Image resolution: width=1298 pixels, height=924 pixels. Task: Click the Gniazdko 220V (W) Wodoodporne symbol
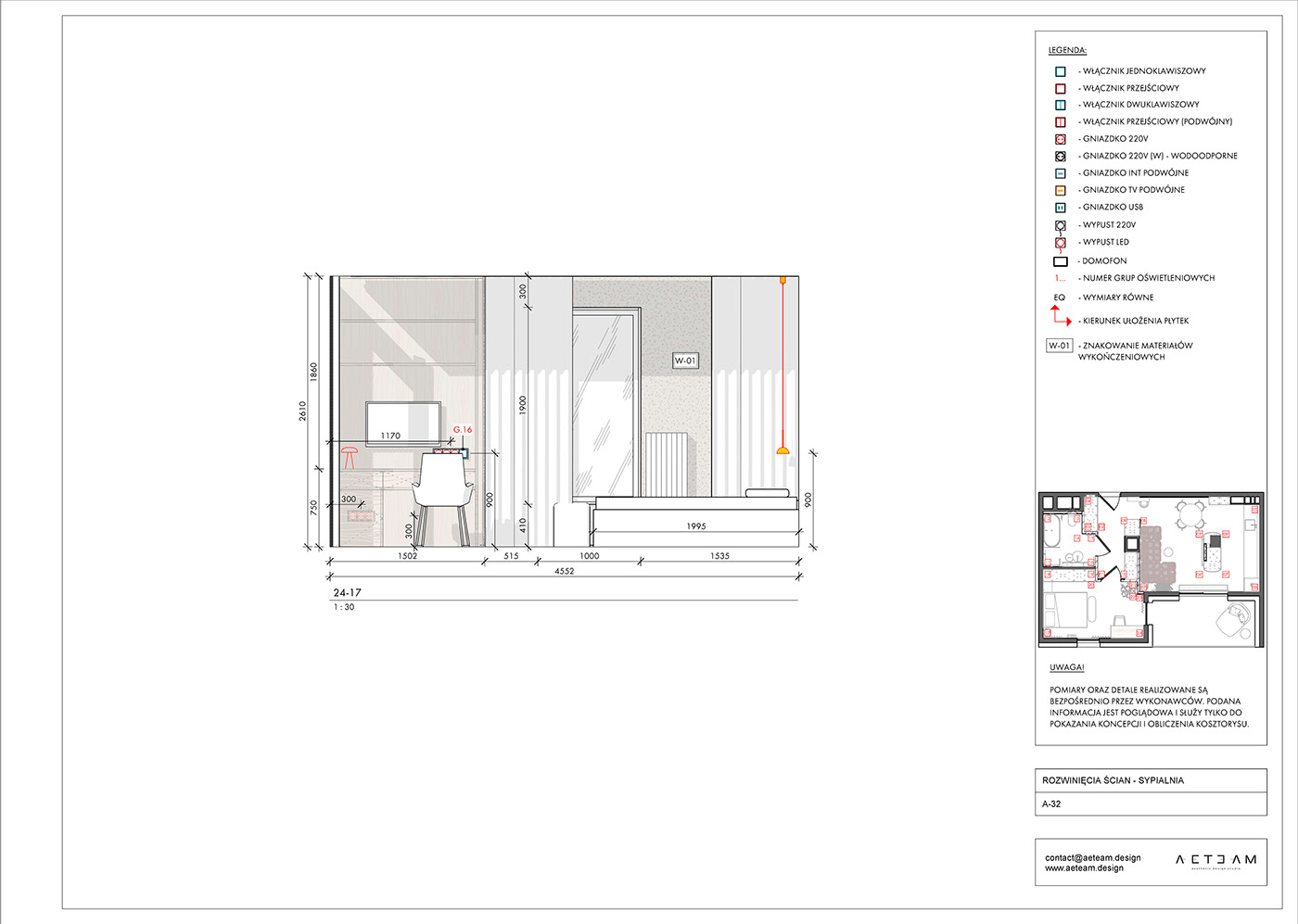point(1060,157)
